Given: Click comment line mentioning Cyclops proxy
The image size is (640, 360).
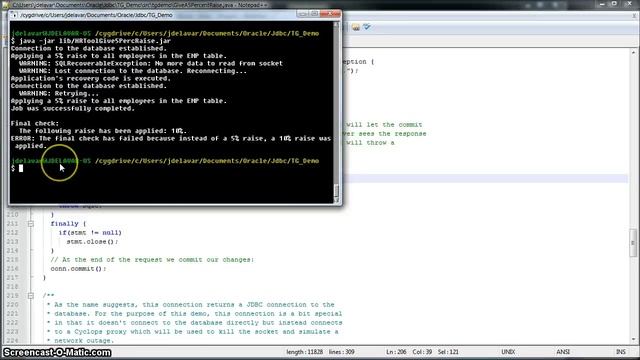Looking at the screenshot, I should [192, 331].
